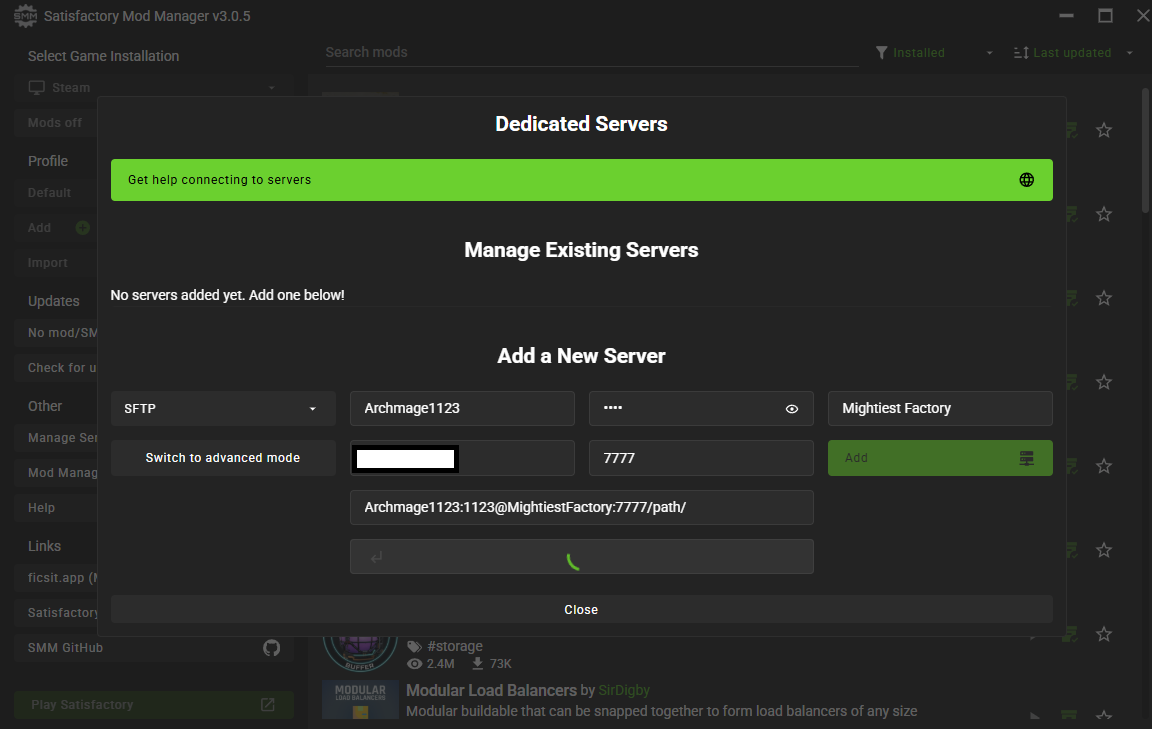Click username field Archmage1123
Screen dimensions: 1152x729
(x=462, y=409)
